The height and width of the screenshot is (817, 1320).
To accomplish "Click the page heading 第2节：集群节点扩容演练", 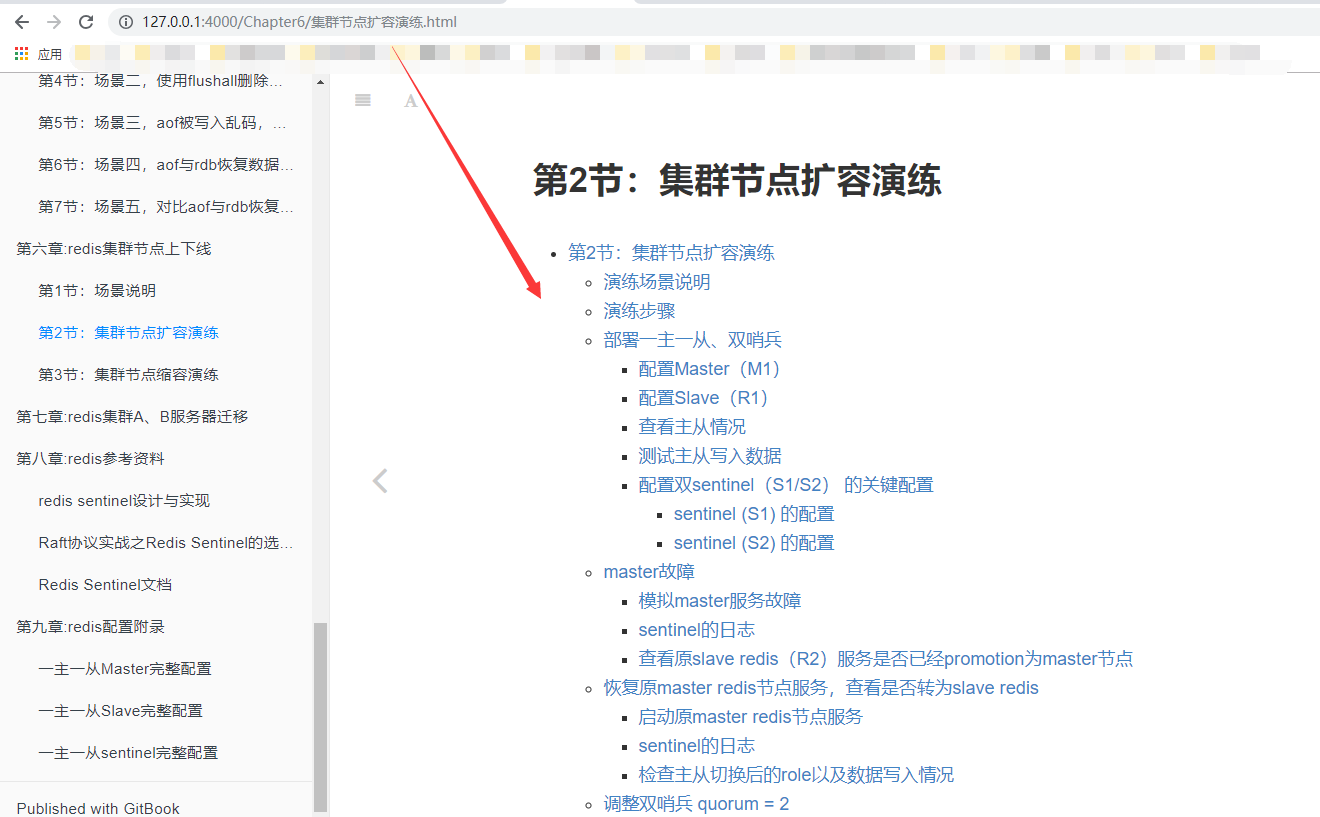I will pyautogui.click(x=737, y=181).
